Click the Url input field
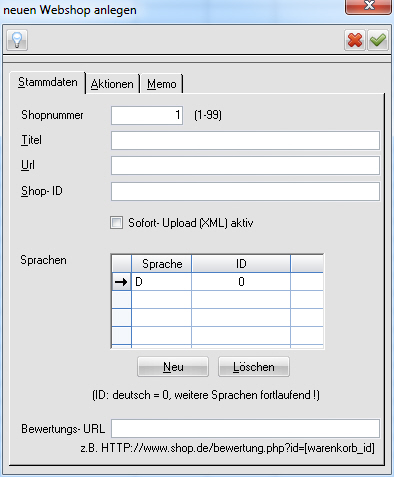Image resolution: width=394 pixels, height=477 pixels. pos(245,166)
